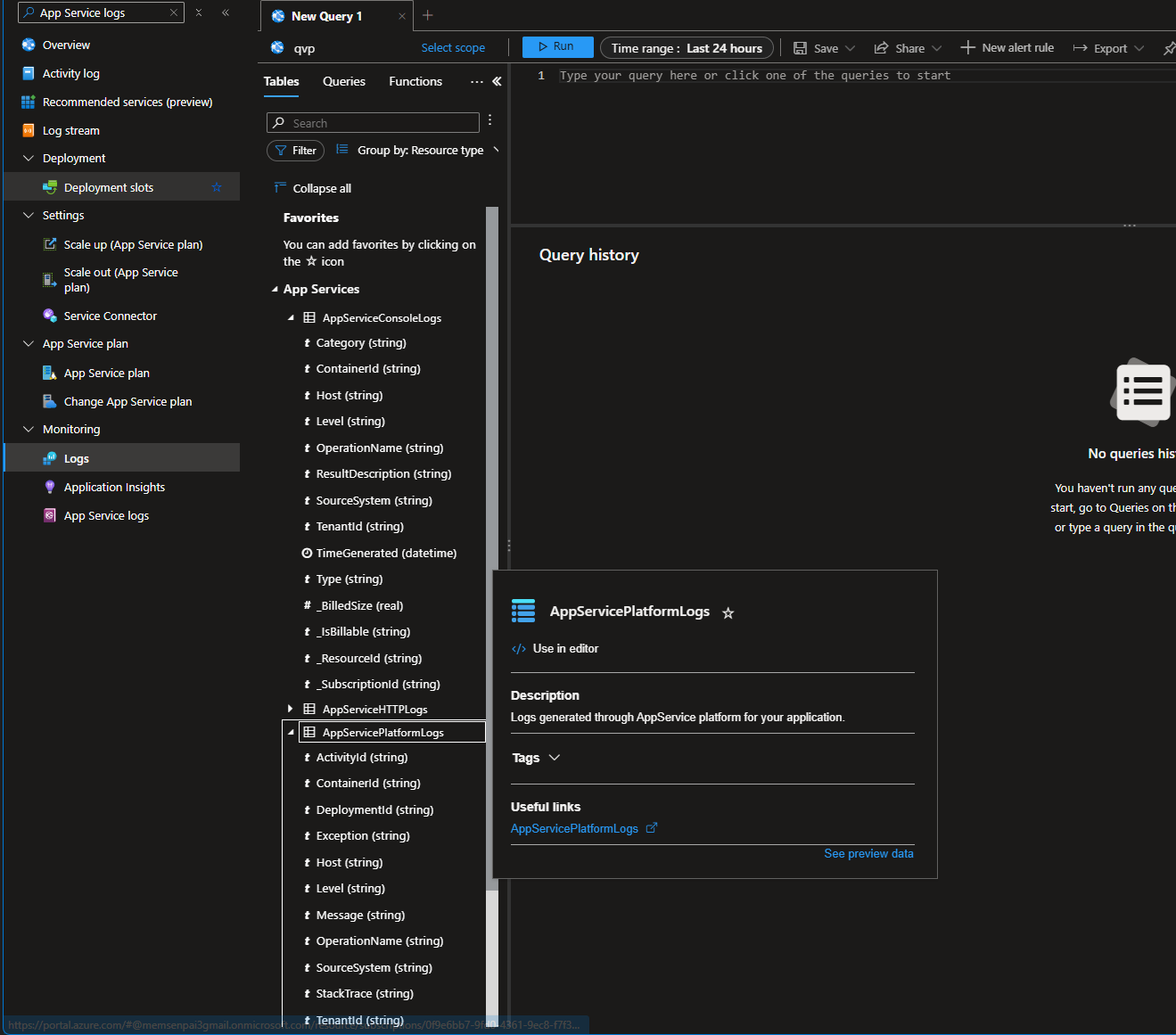Open the Log stream icon

(29, 130)
